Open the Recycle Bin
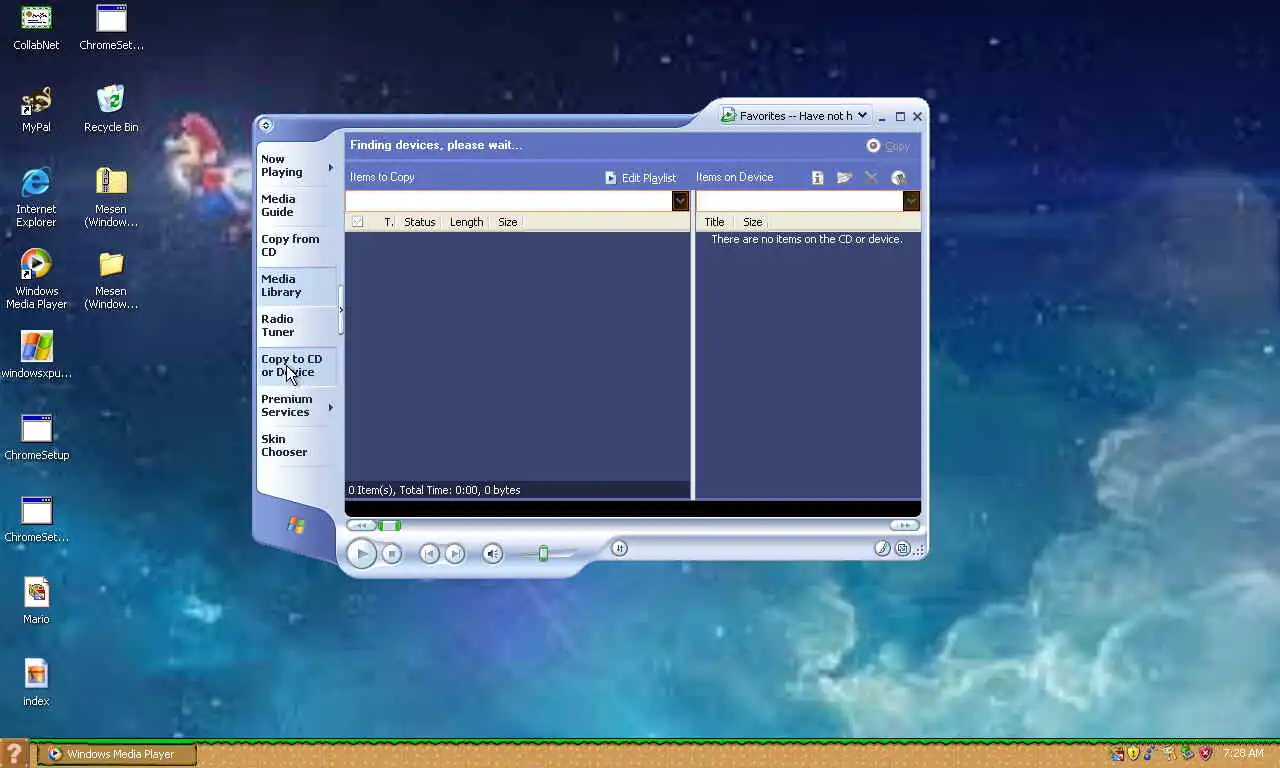The image size is (1280, 768). pos(111,109)
